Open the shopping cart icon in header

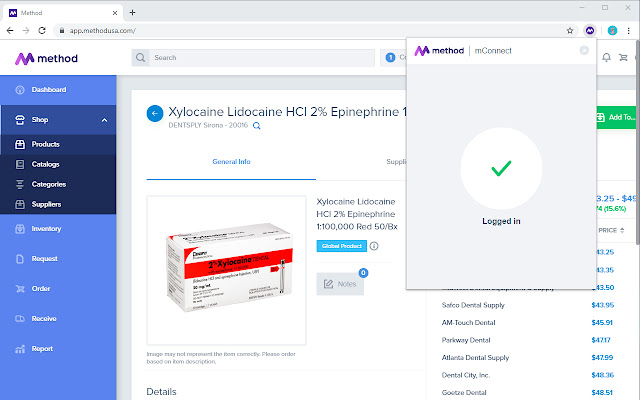623,58
